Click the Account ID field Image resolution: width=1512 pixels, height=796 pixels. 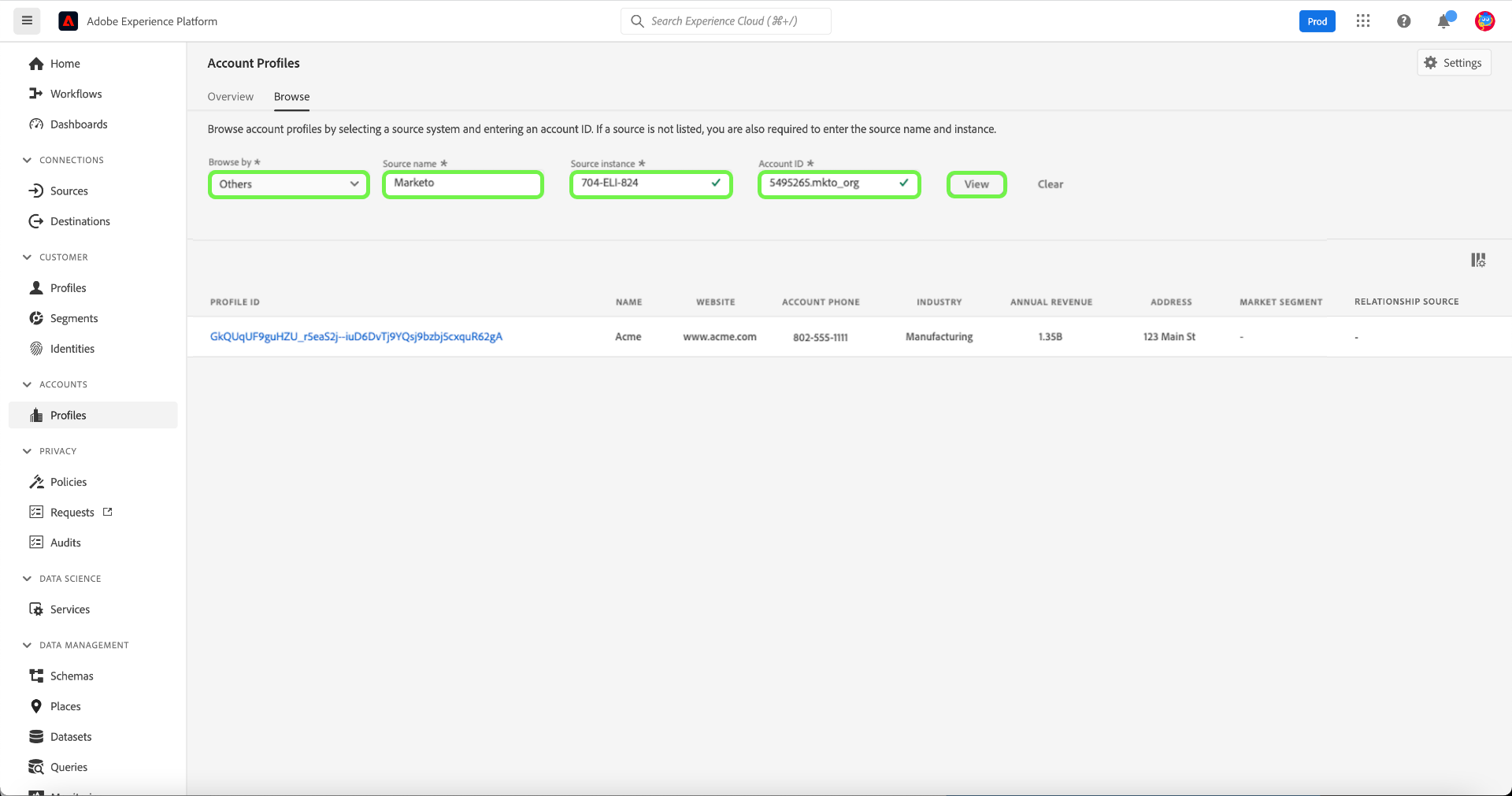(x=839, y=184)
